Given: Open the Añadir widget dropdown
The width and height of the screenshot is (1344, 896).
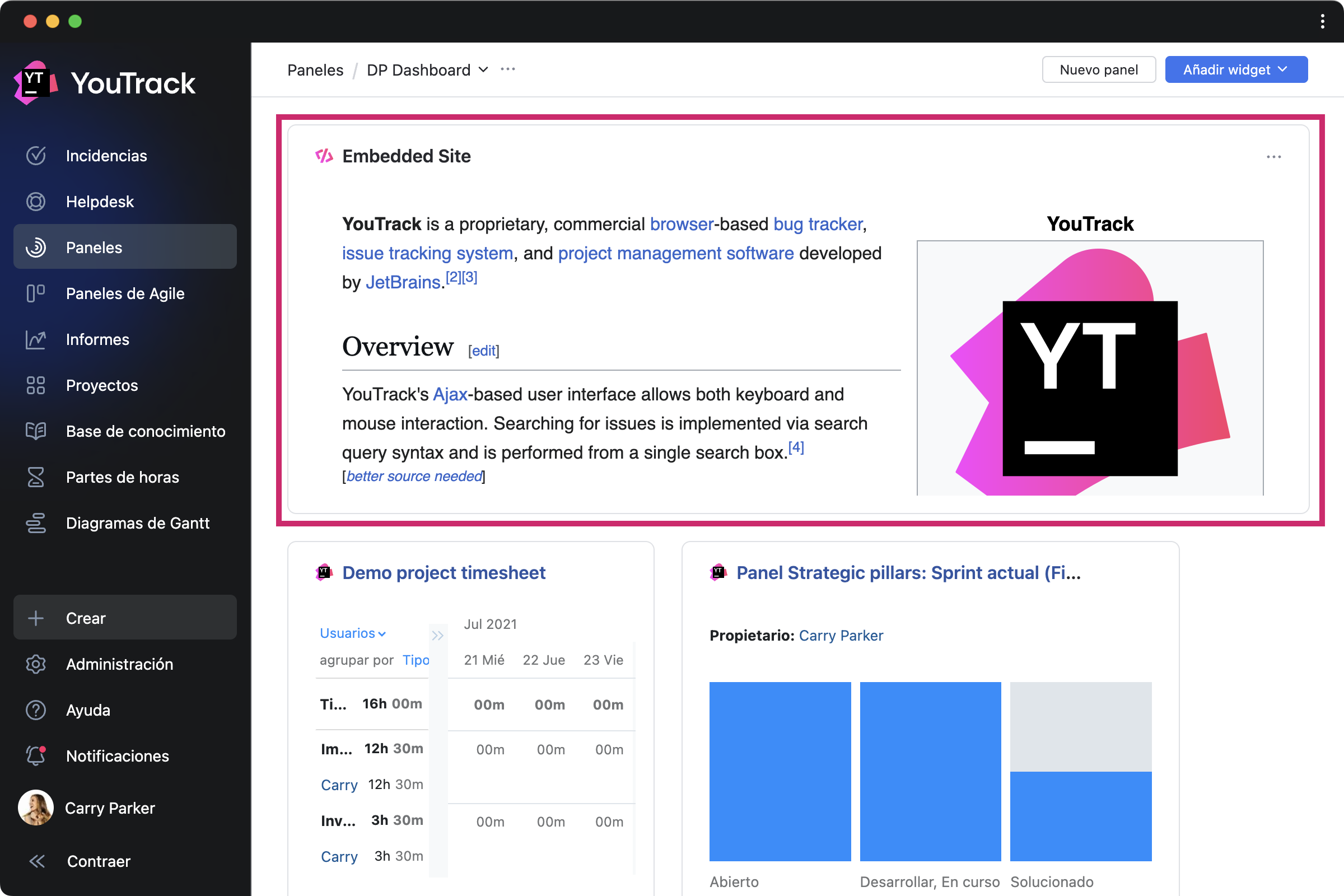Looking at the screenshot, I should pos(1236,69).
